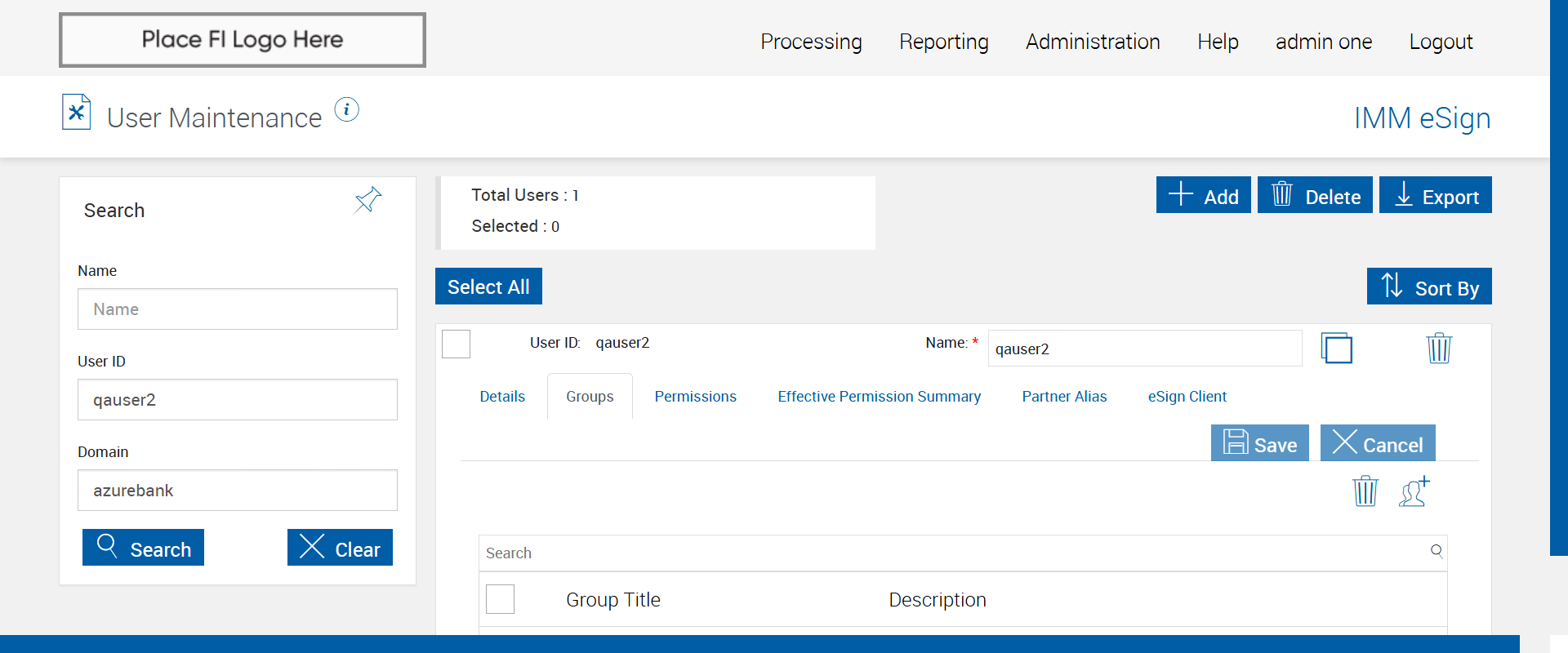Click the Select All button
Screen dimensions: 1568x653
(x=488, y=287)
